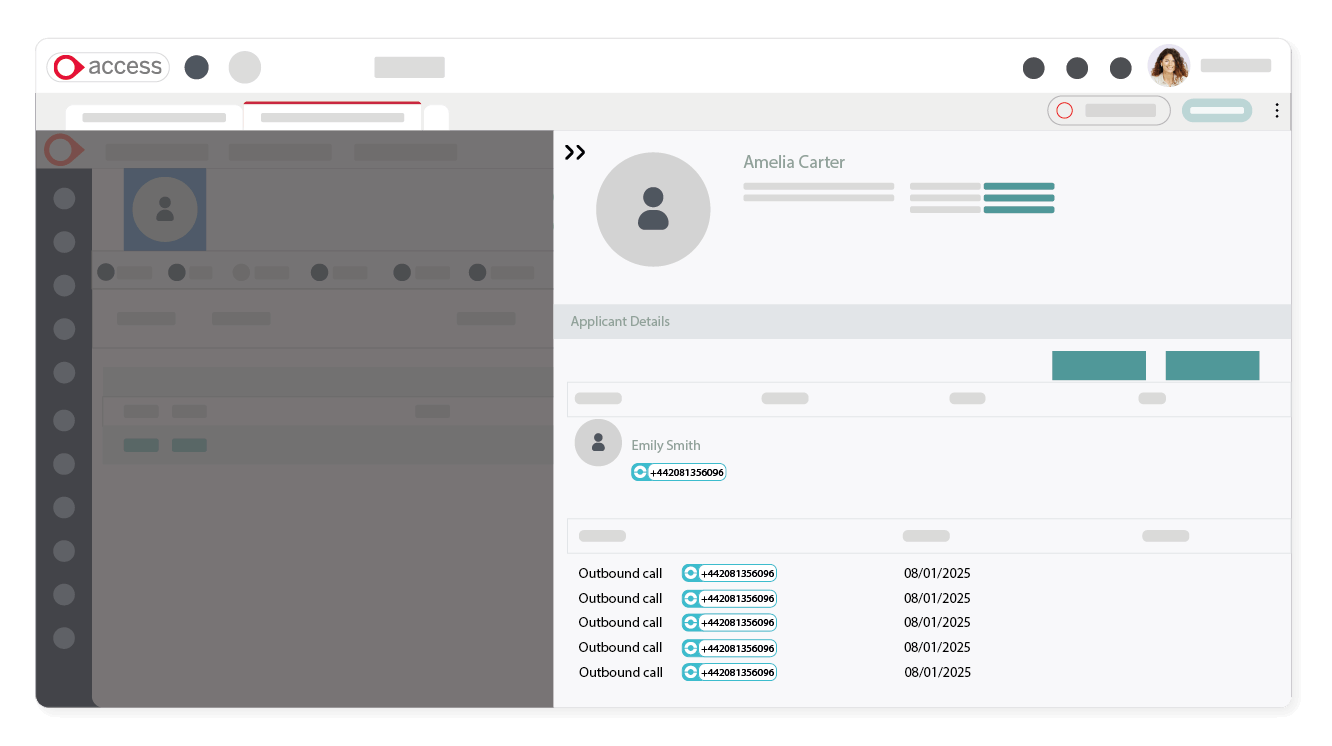Select the active red-topped tab
1332x746 pixels.
point(332,117)
